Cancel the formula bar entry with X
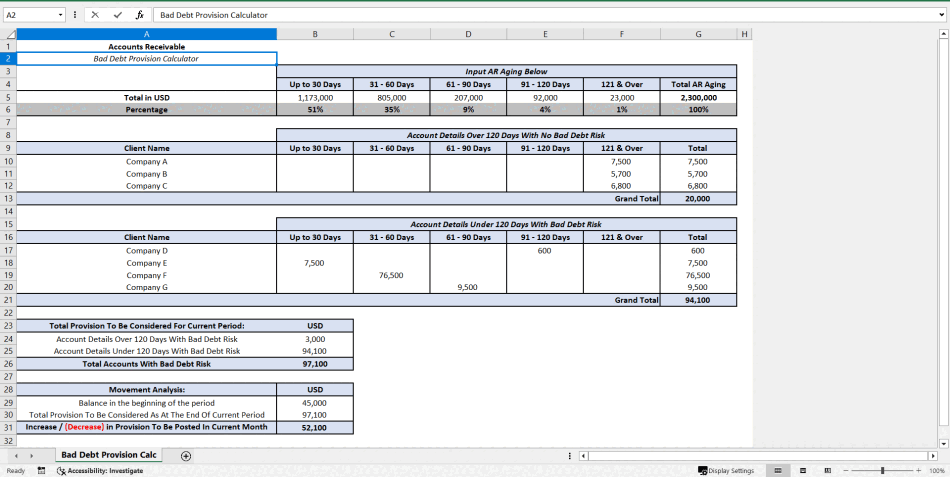The image size is (950, 478). pyautogui.click(x=95, y=15)
